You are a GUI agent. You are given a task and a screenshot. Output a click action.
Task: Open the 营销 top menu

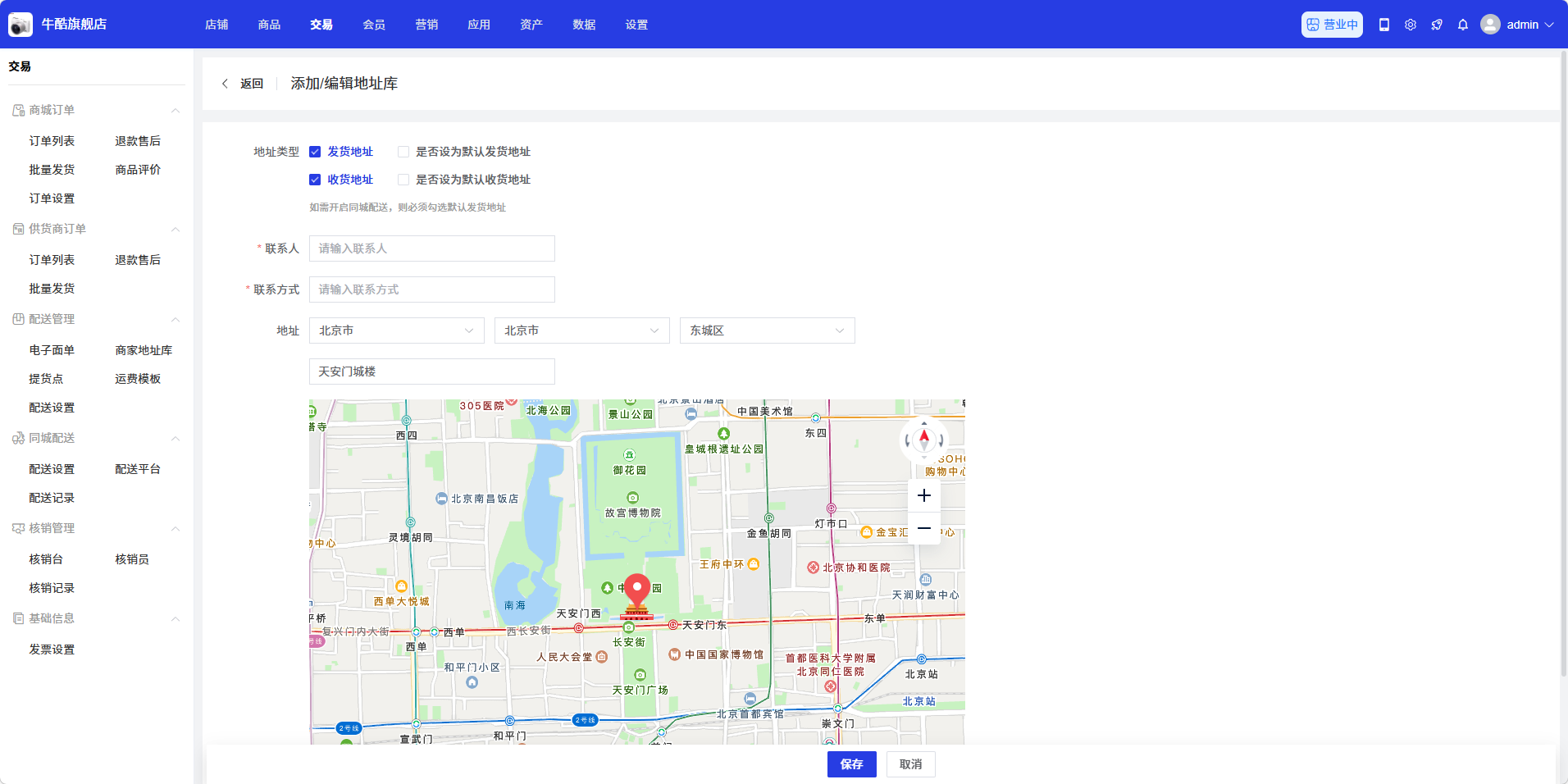[x=426, y=25]
